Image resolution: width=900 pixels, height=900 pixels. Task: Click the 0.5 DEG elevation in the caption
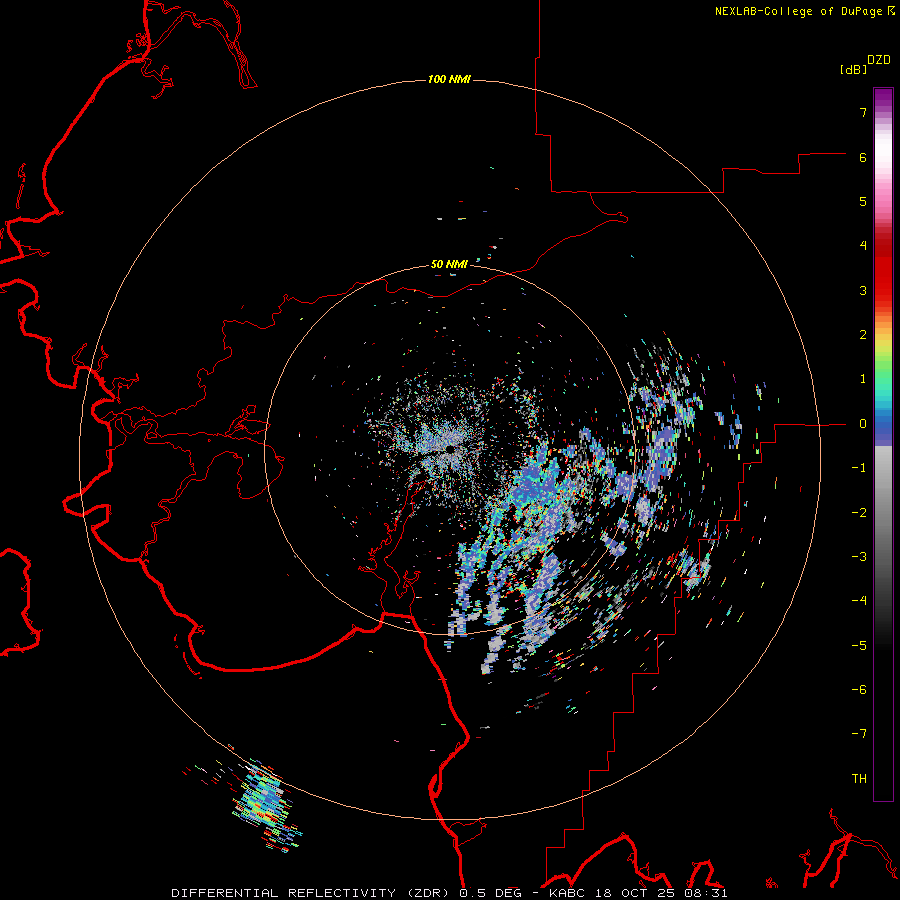coord(491,893)
